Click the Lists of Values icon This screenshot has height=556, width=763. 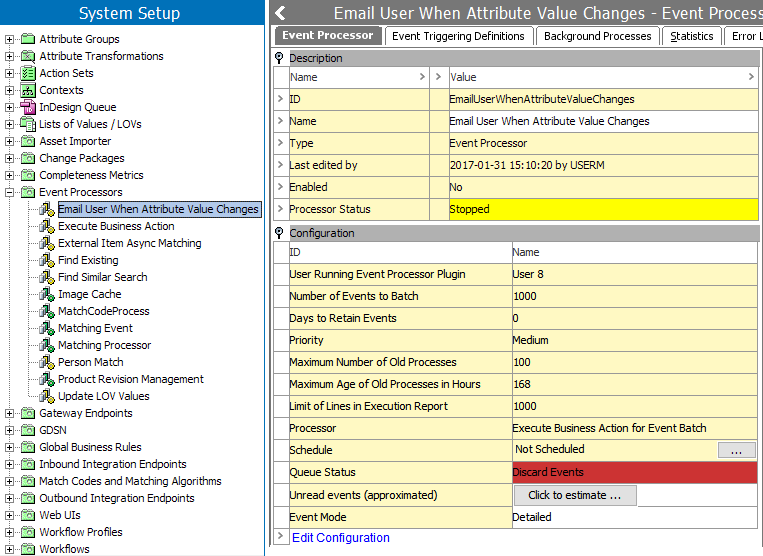click(28, 124)
